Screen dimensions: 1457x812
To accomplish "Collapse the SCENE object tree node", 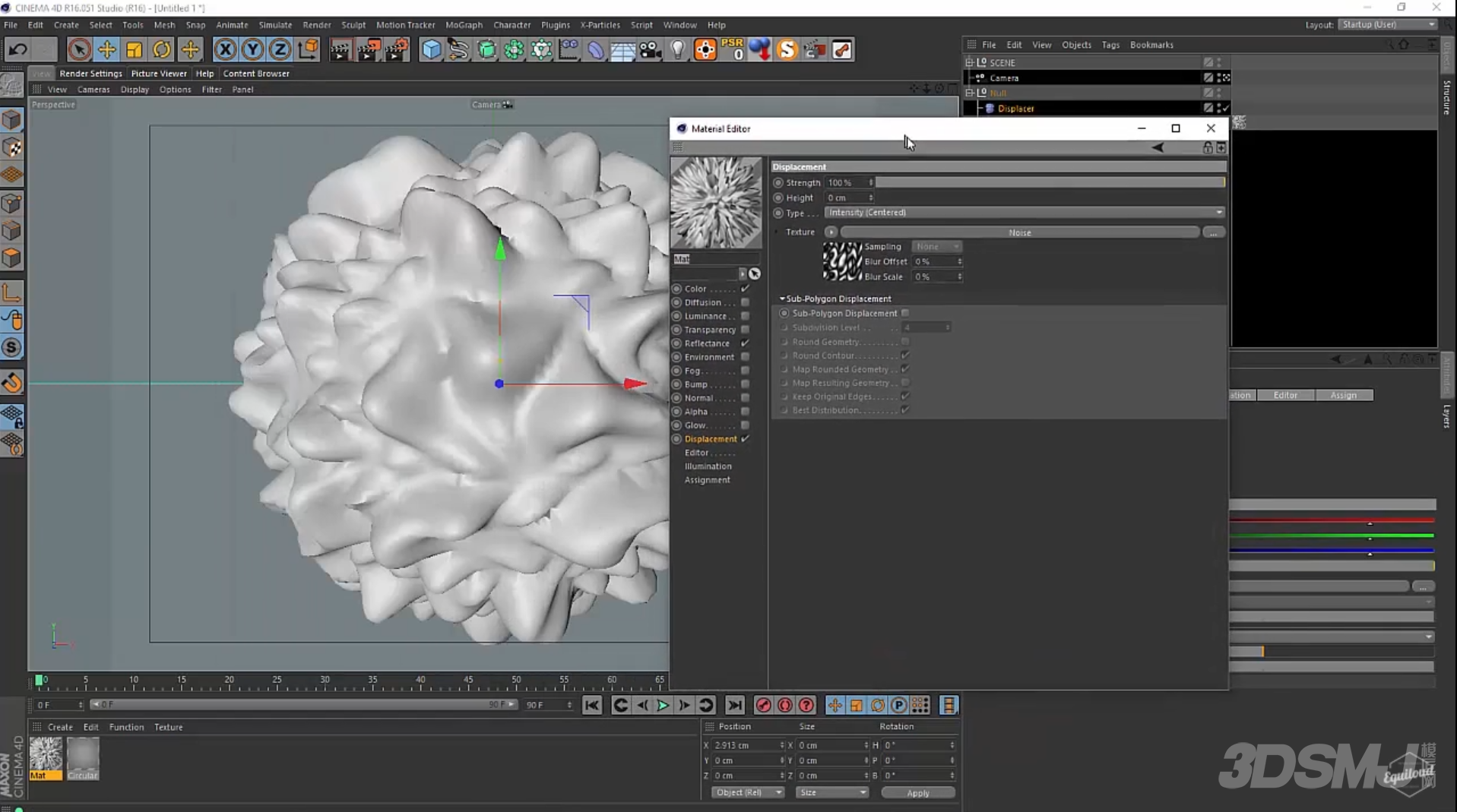I will [969, 62].
